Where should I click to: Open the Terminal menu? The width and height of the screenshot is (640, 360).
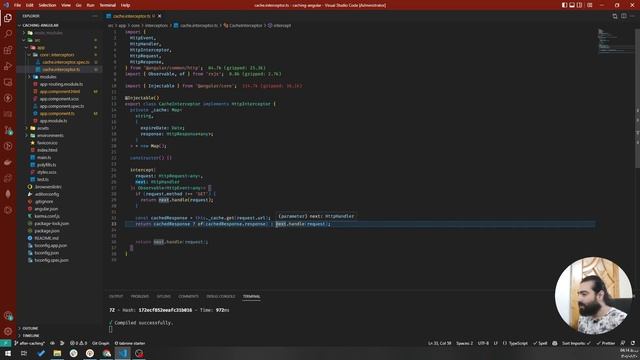click(x=108, y=5)
